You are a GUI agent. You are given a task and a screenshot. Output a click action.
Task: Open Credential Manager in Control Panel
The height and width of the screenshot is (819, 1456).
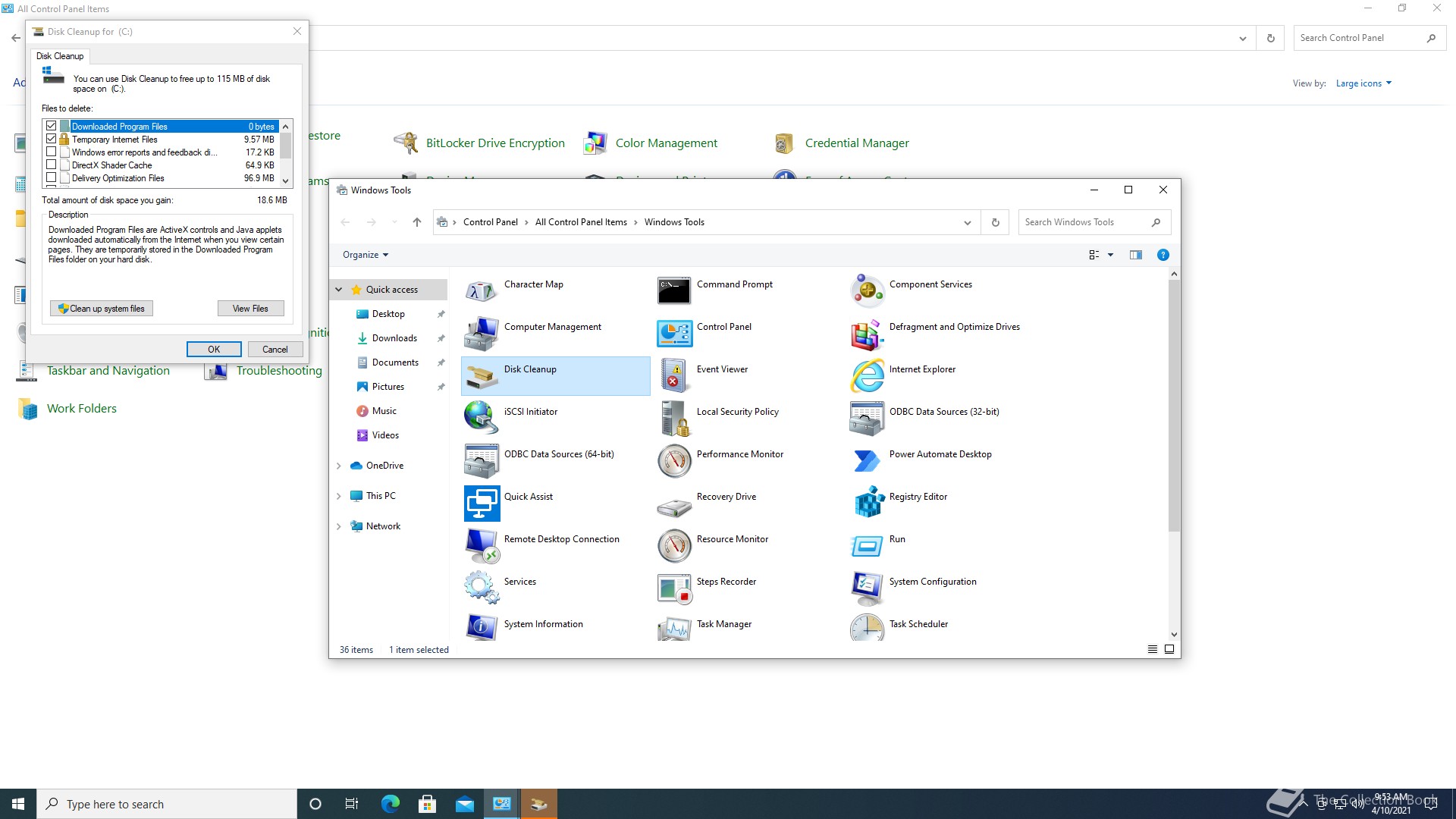tap(857, 143)
